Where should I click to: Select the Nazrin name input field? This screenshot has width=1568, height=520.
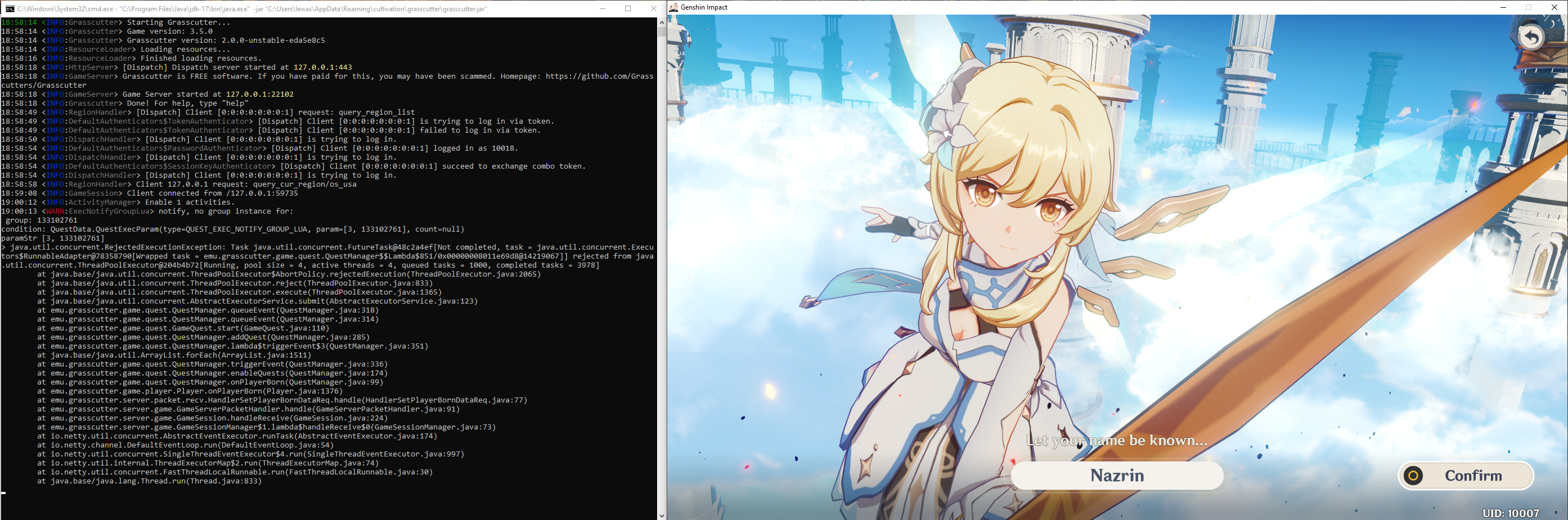pos(1117,476)
